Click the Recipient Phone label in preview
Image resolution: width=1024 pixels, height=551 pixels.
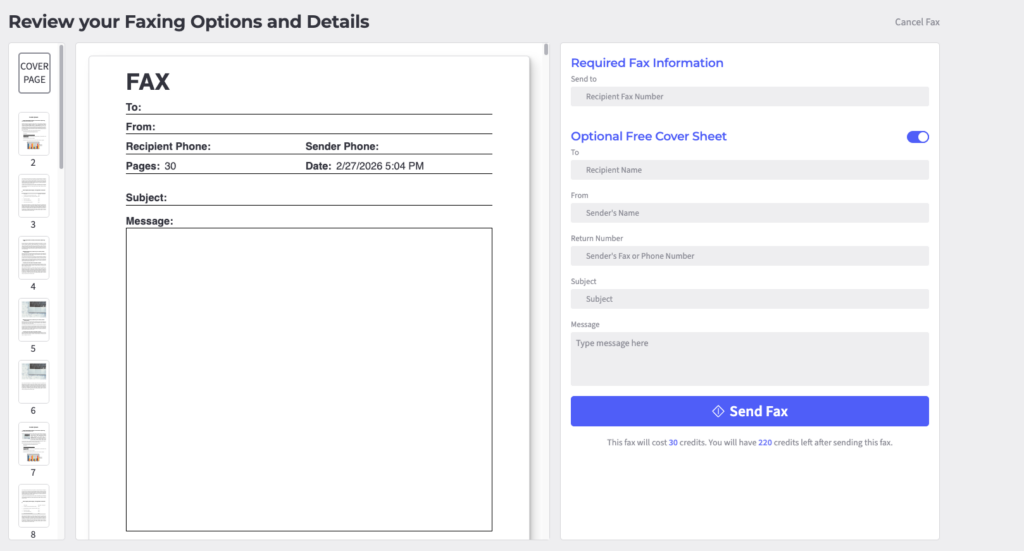pyautogui.click(x=168, y=147)
